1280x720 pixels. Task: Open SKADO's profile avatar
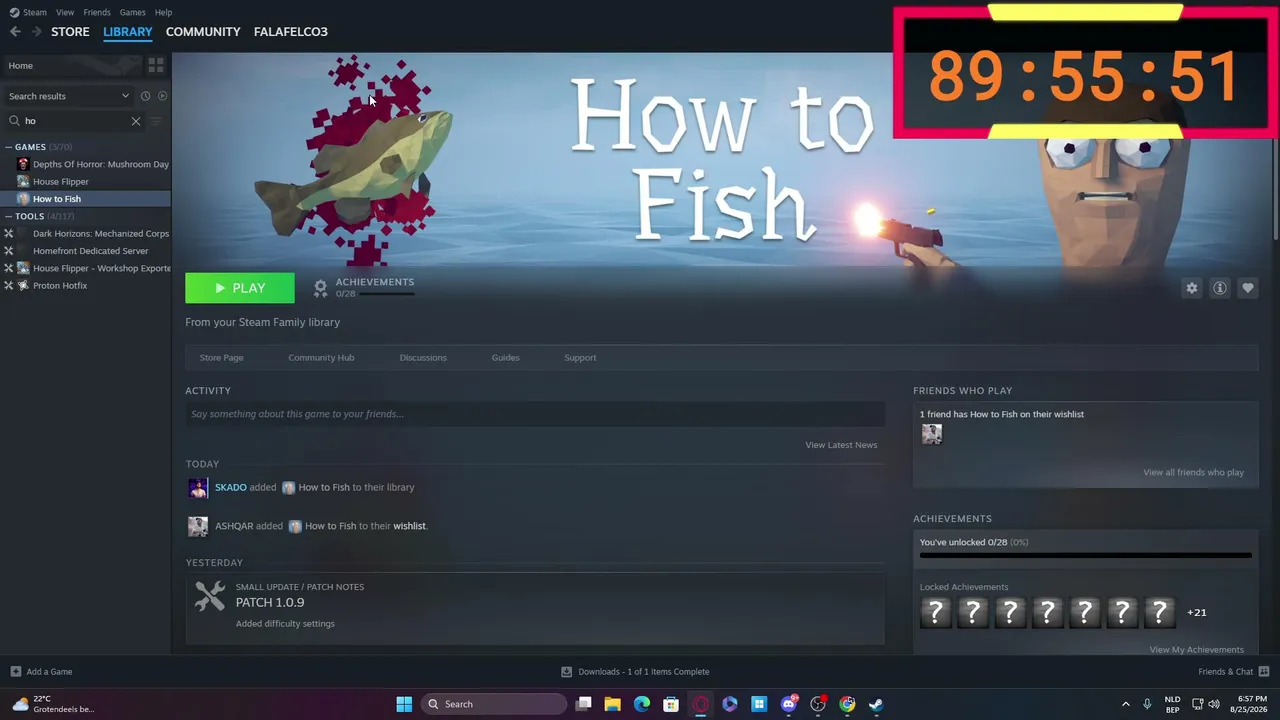coord(198,487)
